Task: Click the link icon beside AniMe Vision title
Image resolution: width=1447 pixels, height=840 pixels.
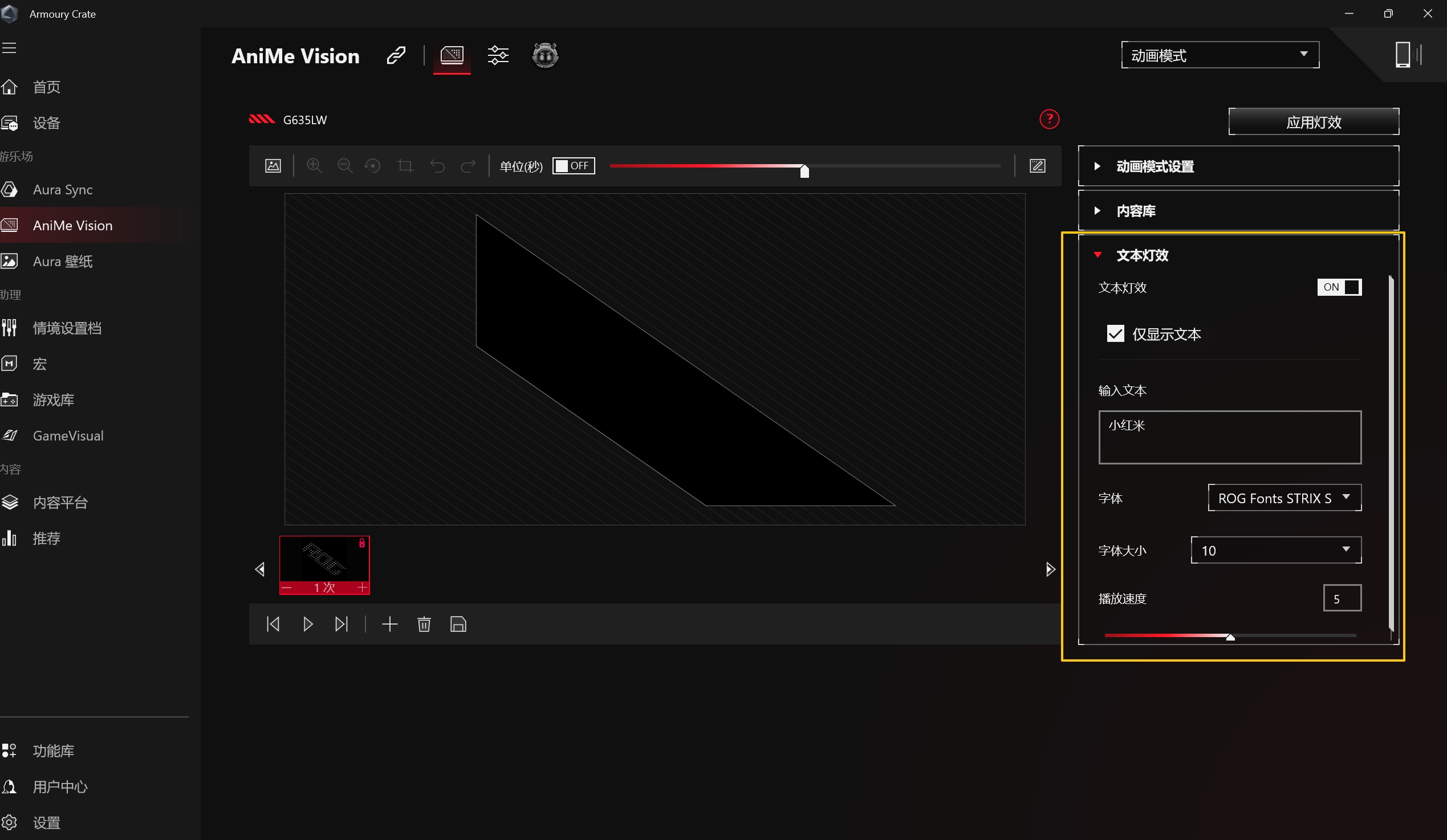Action: click(396, 56)
